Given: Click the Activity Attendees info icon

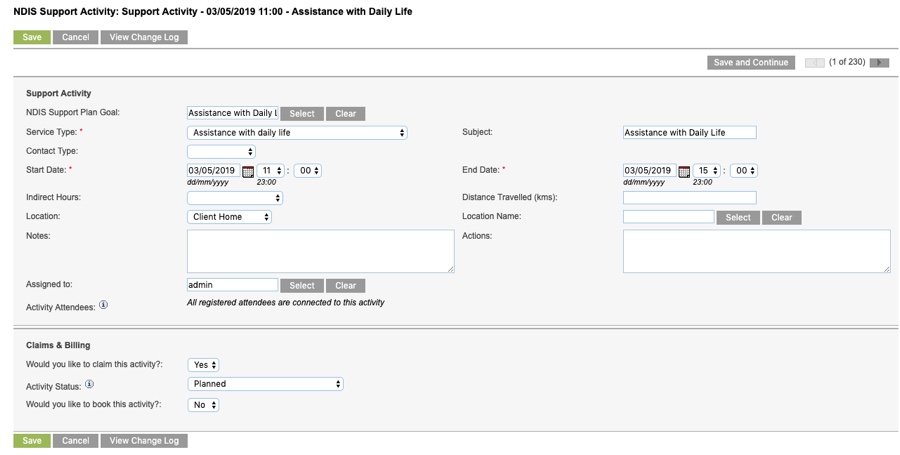Looking at the screenshot, I should tap(103, 305).
